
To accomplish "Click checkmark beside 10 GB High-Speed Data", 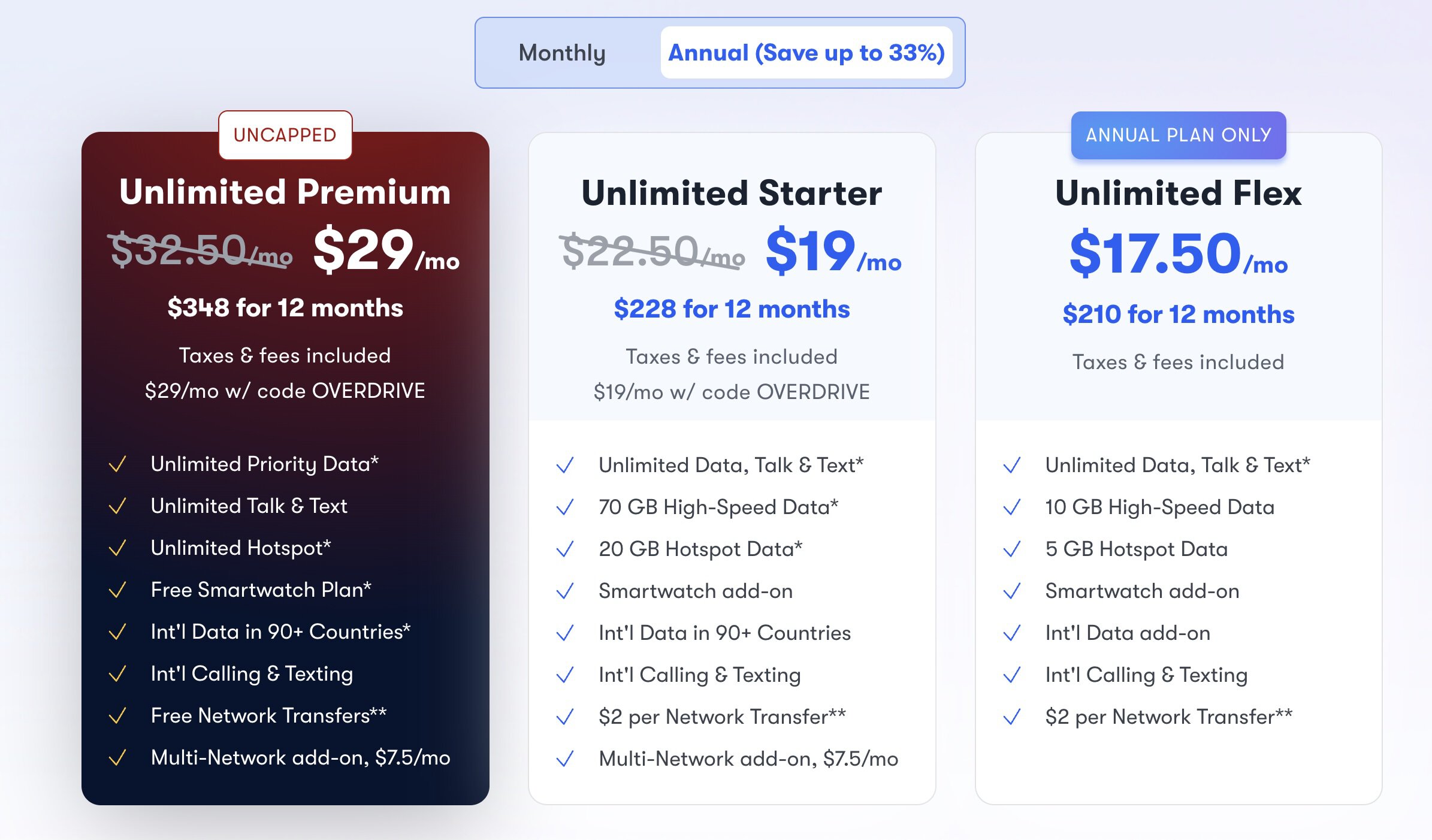I will 1012,507.
